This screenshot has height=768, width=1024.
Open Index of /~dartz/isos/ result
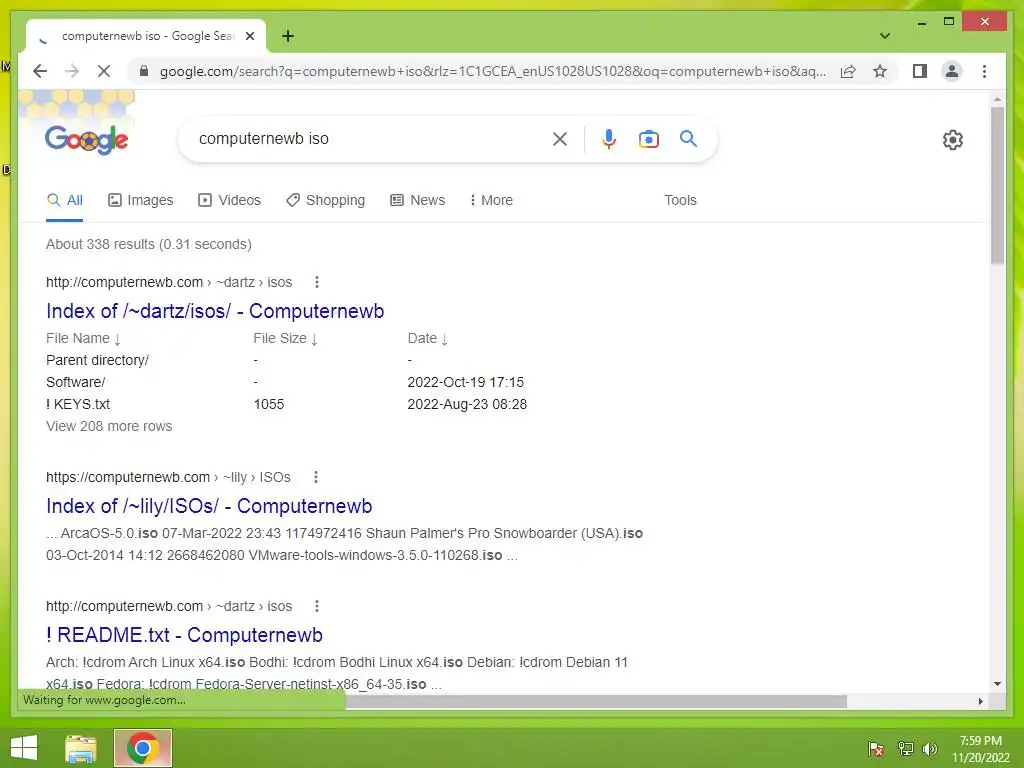tap(215, 311)
